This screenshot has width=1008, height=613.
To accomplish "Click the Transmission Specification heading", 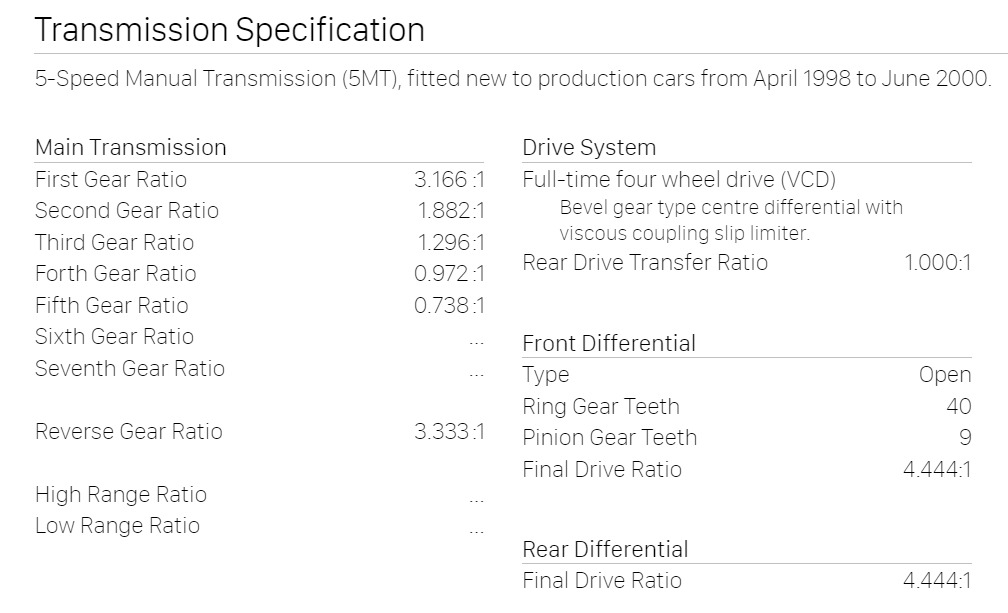I will [230, 30].
